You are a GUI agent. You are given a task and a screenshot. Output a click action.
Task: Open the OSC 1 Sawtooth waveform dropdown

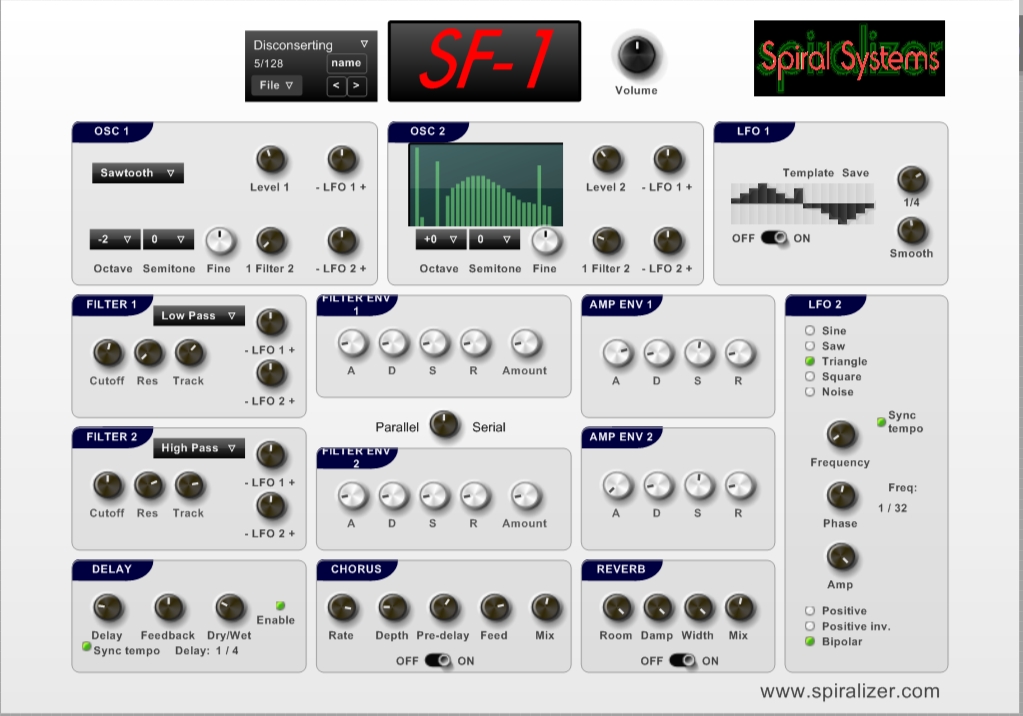coord(138,173)
